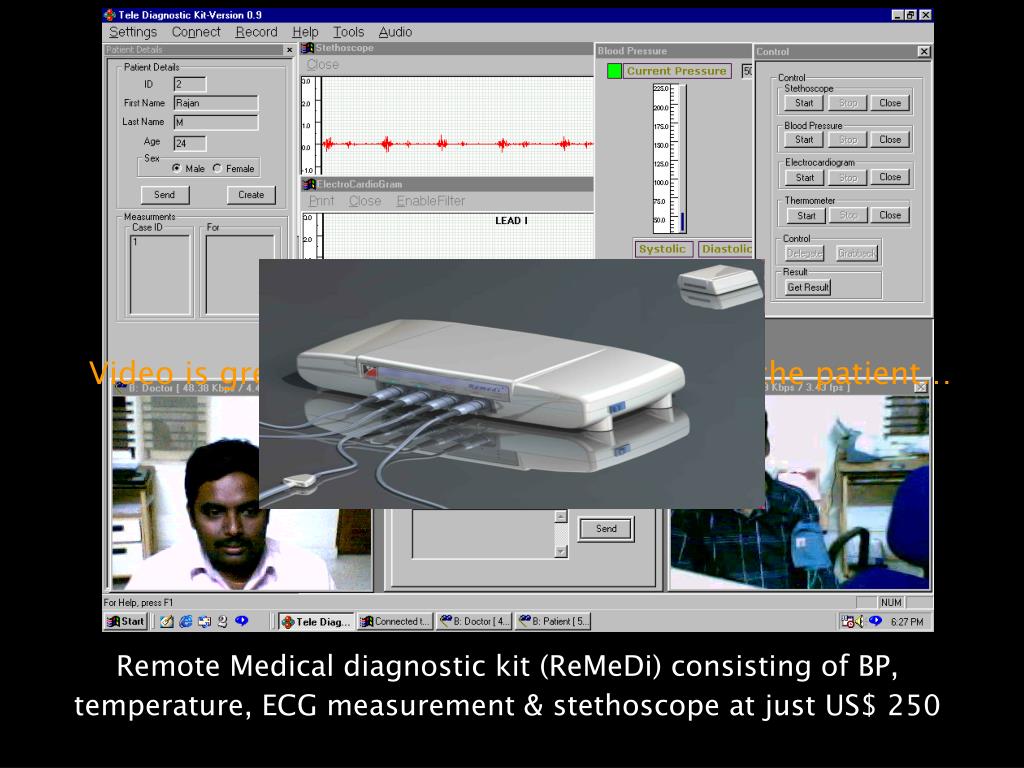Open the Tools menu
Image resolution: width=1024 pixels, height=768 pixels.
coord(348,32)
